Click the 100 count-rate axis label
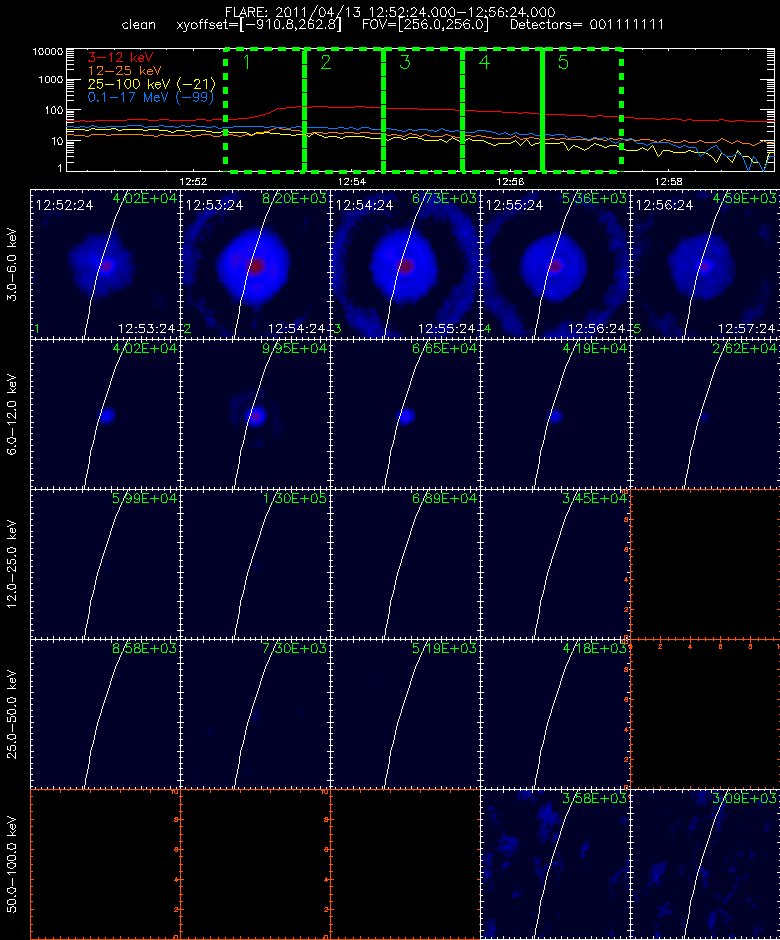 pyautogui.click(x=53, y=110)
